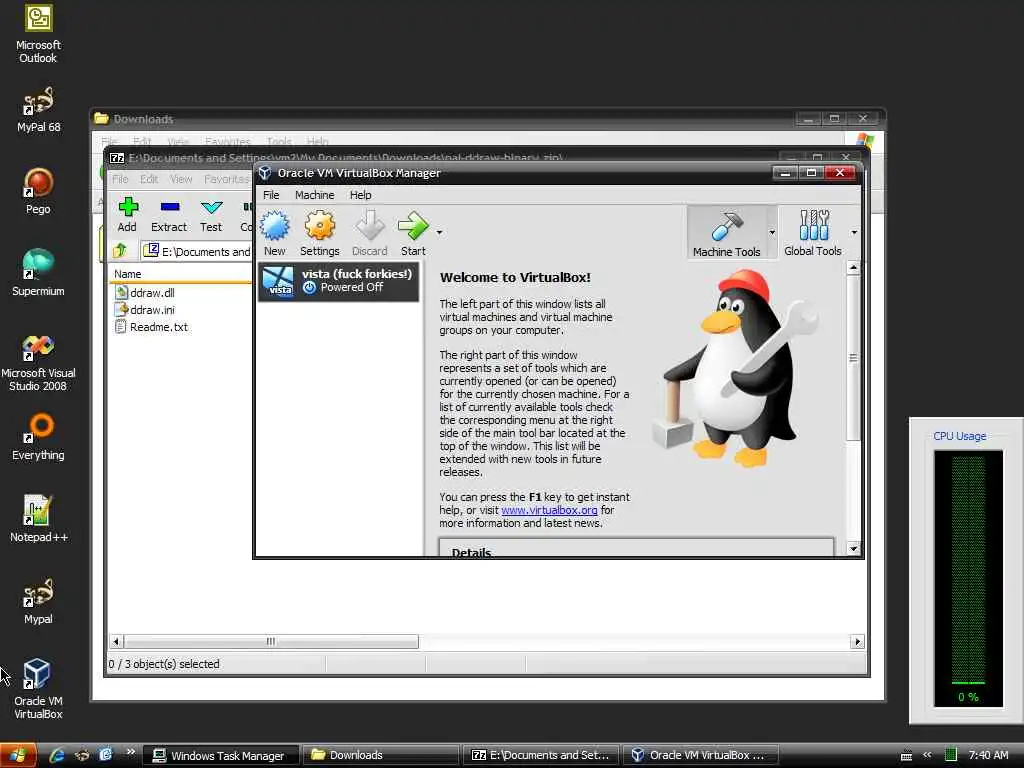The height and width of the screenshot is (768, 1024).
Task: Open the 7-Zip View menu
Action: pyautogui.click(x=181, y=179)
